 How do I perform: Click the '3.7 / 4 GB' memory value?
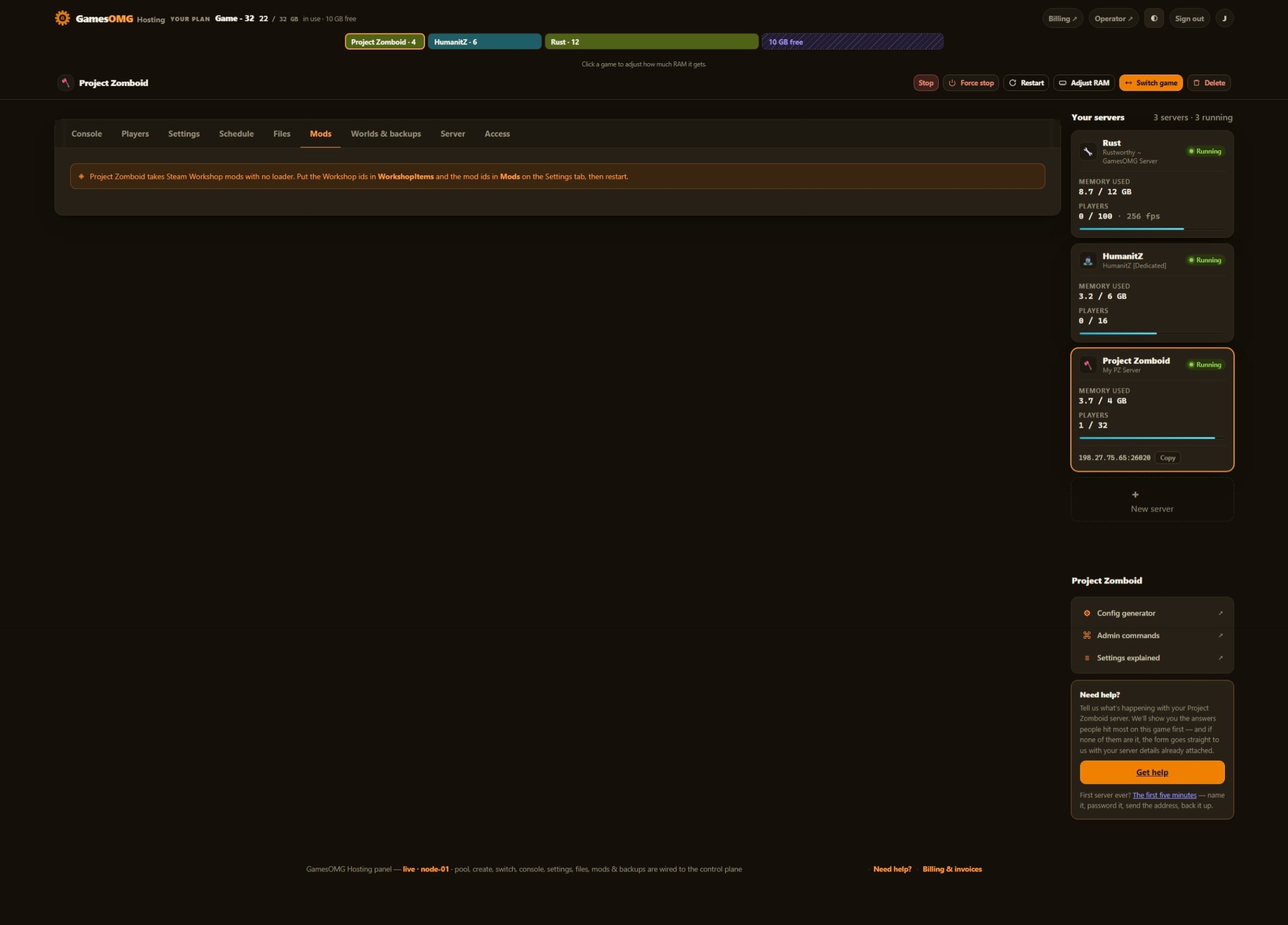point(1103,401)
